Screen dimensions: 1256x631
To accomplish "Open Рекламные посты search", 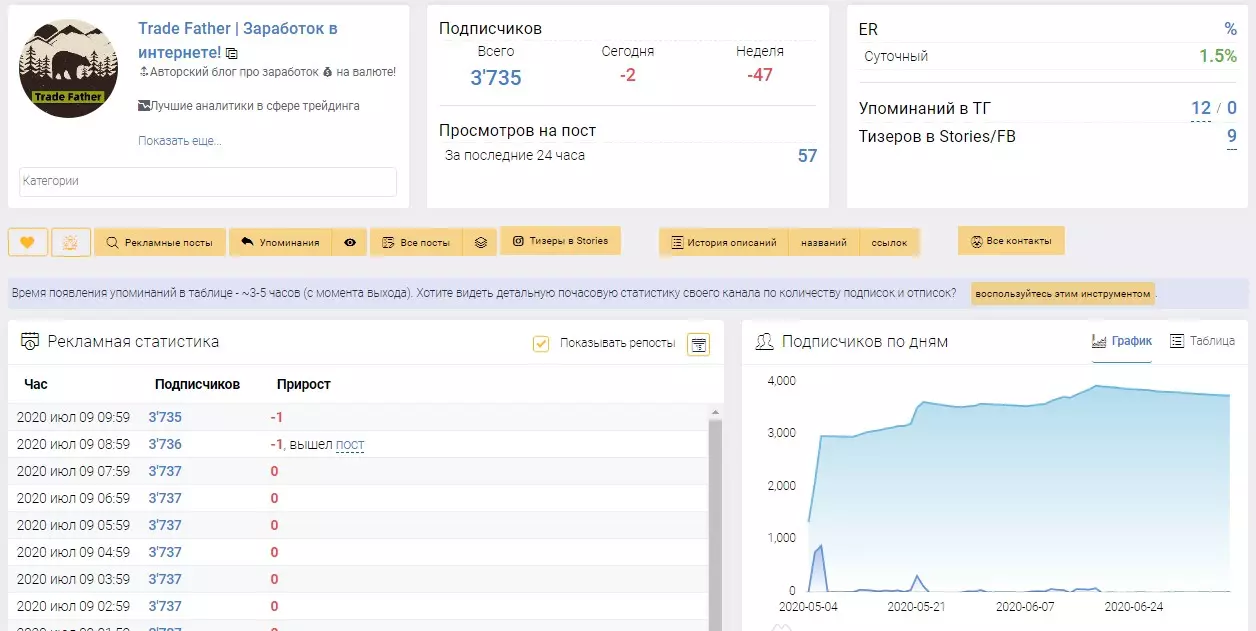I will coord(160,242).
